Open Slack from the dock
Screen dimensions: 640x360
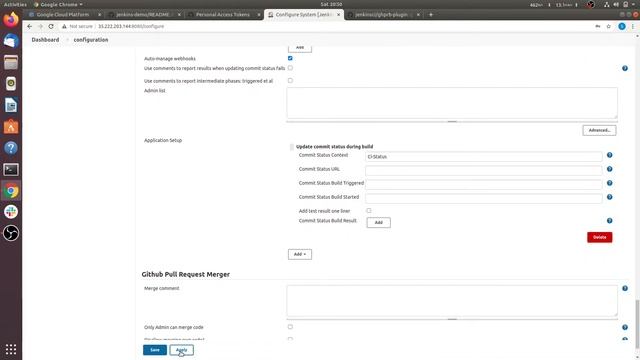[11, 212]
